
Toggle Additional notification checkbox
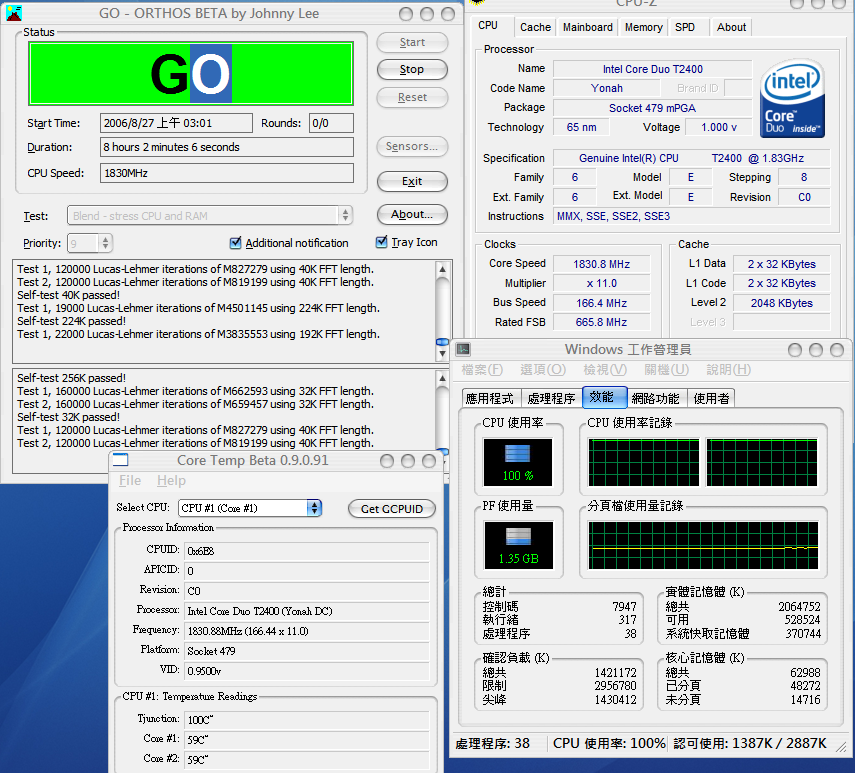236,243
